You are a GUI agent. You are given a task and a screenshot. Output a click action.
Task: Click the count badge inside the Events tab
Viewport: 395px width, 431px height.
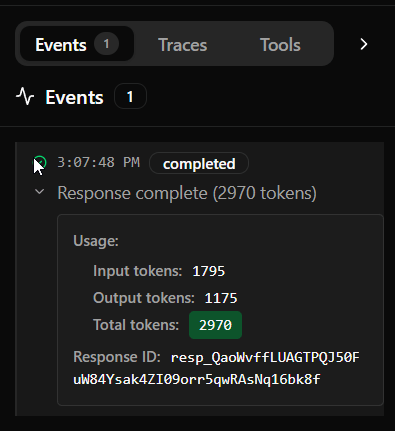click(106, 44)
